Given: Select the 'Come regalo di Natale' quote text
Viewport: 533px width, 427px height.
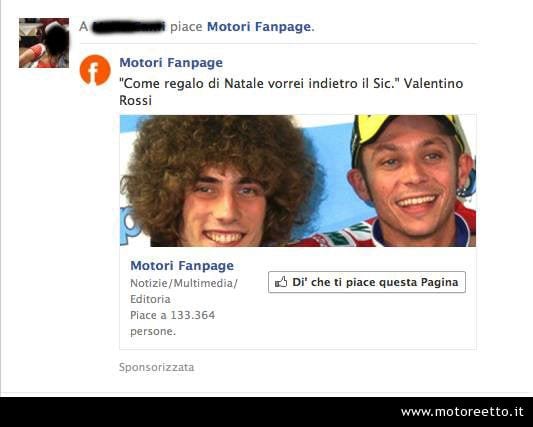Looking at the screenshot, I should click(291, 92).
